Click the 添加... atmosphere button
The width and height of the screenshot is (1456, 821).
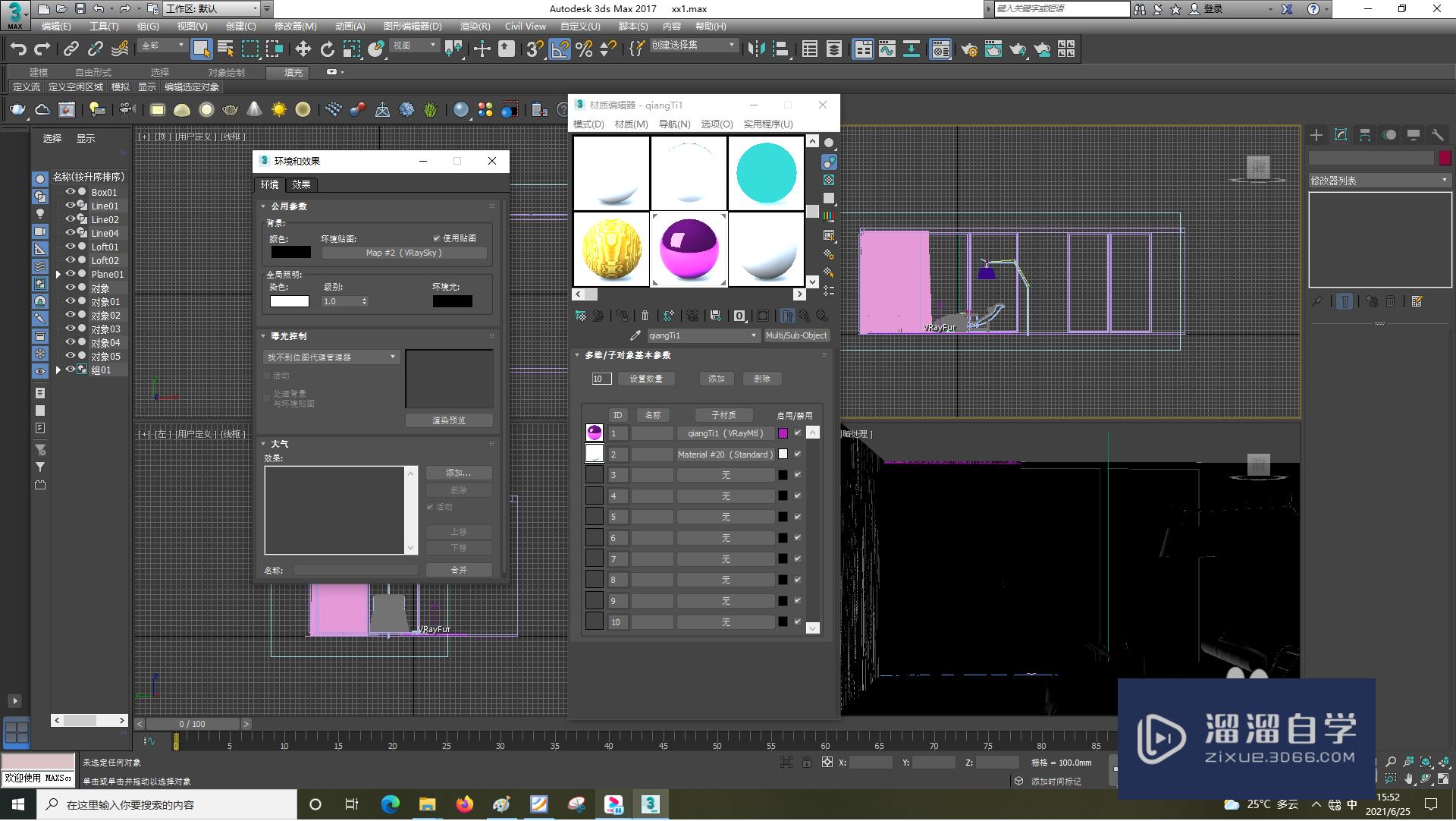pos(459,473)
